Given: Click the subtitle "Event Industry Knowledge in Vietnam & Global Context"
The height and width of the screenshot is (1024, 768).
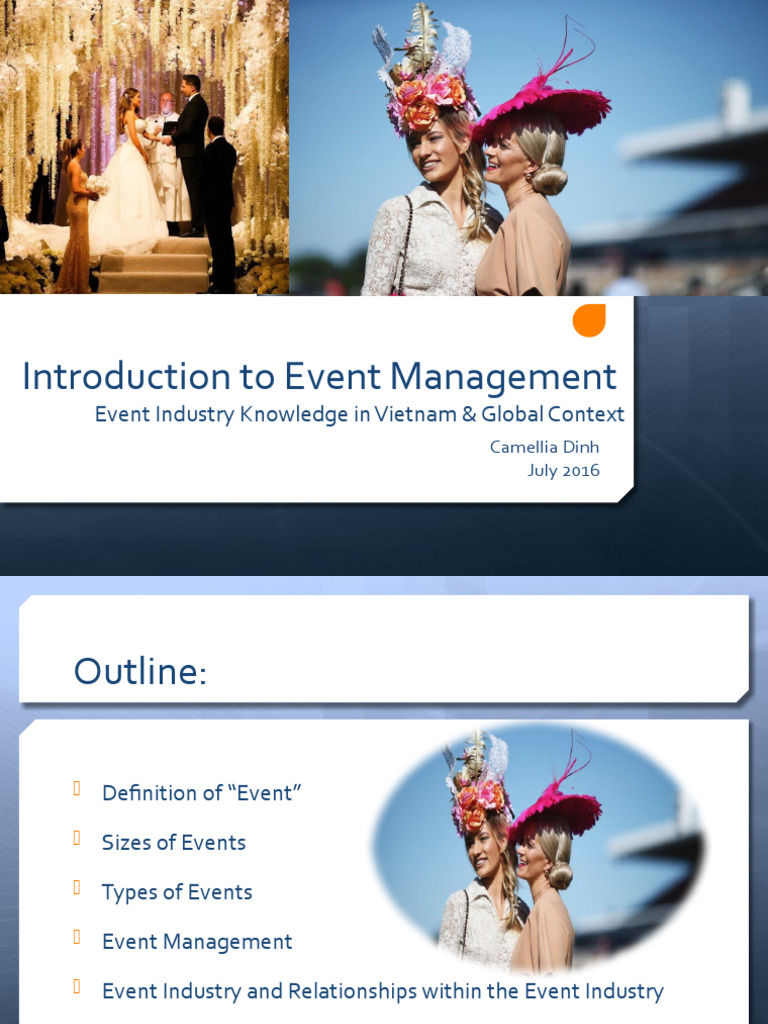Looking at the screenshot, I should click(359, 414).
